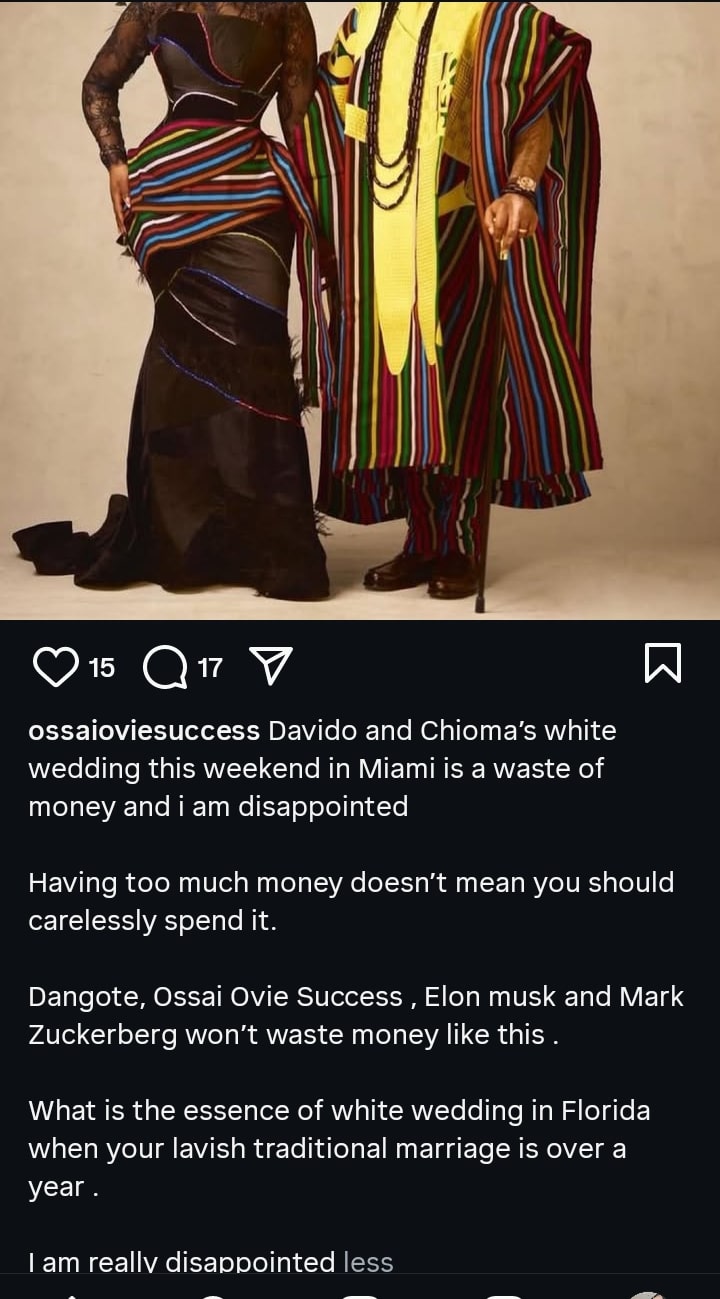Screen dimensions: 720x1299
Task: Tap the man's brown shoes in the photo
Action: tap(420, 575)
